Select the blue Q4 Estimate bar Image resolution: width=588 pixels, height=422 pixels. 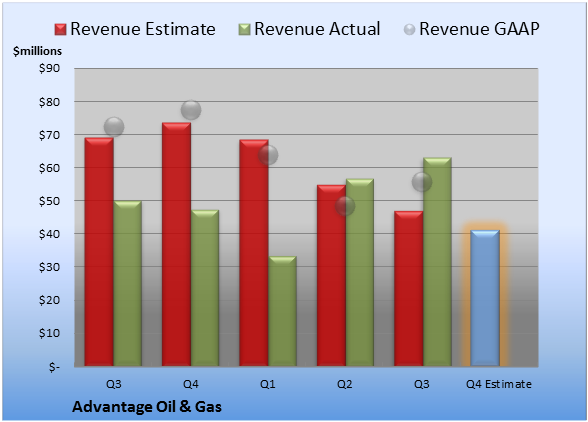point(485,298)
